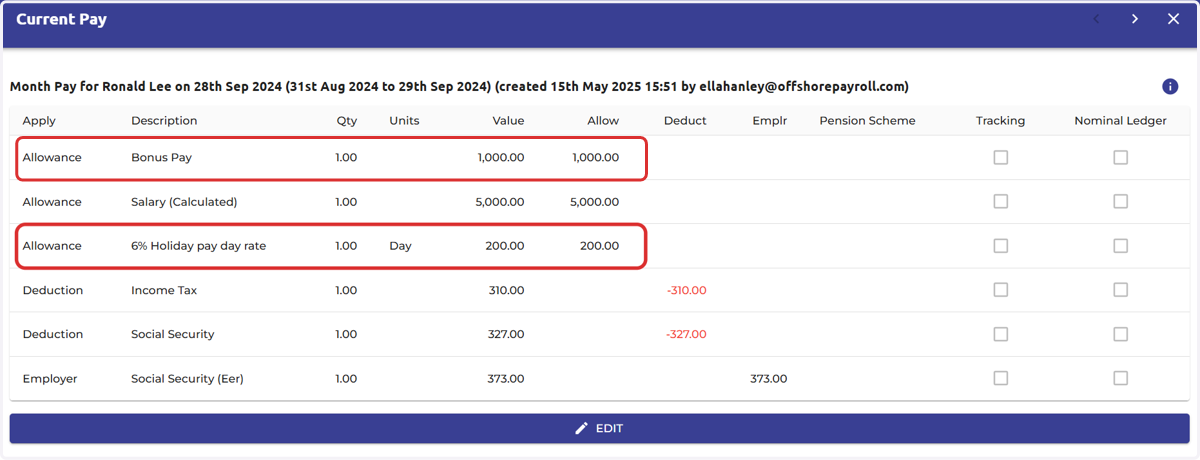Enable Tracking for 6% Holiday pay day rate
The height and width of the screenshot is (460, 1200).
pos(1001,246)
